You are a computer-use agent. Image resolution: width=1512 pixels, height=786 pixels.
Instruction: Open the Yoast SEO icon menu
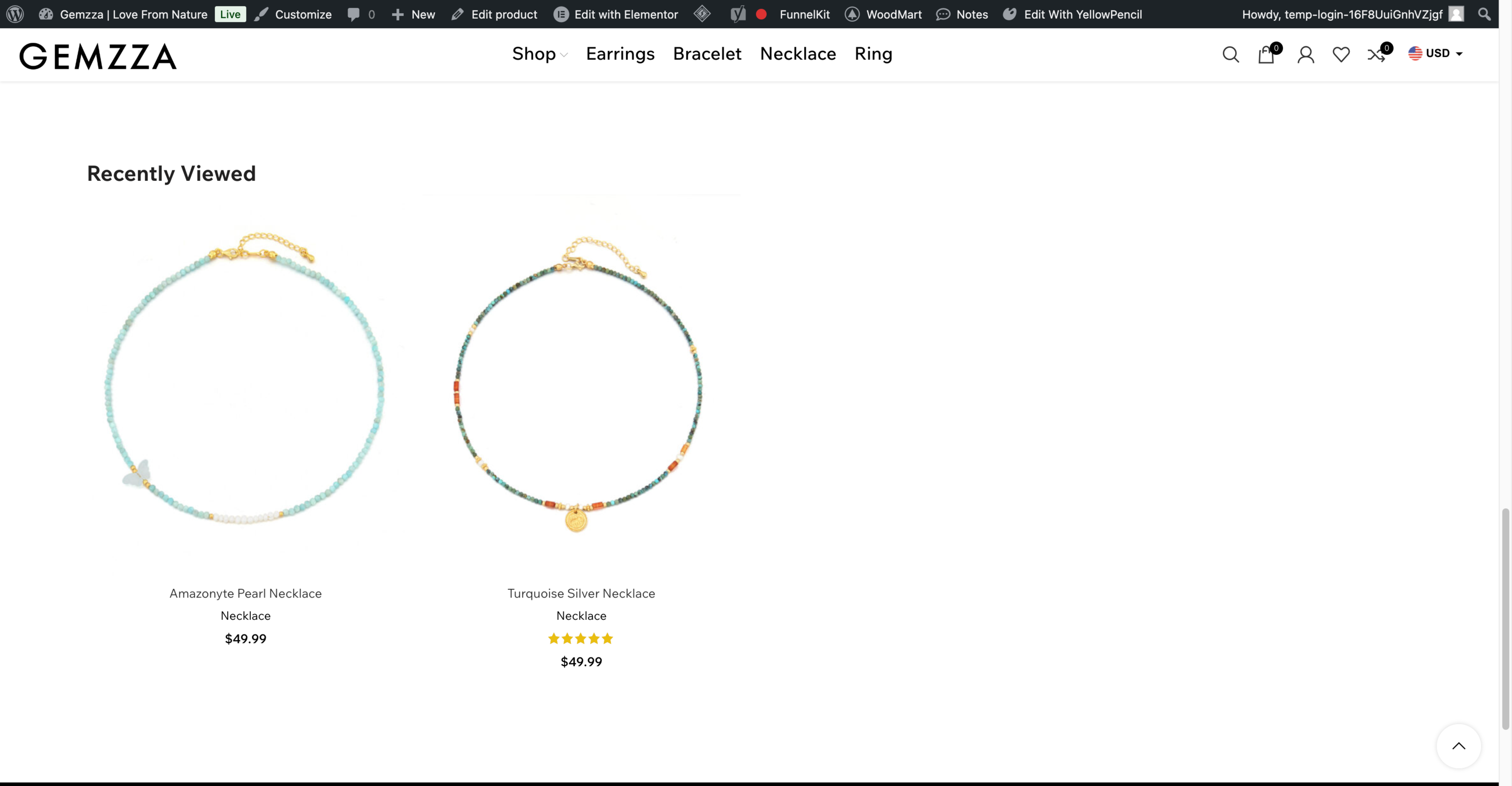[738, 14]
